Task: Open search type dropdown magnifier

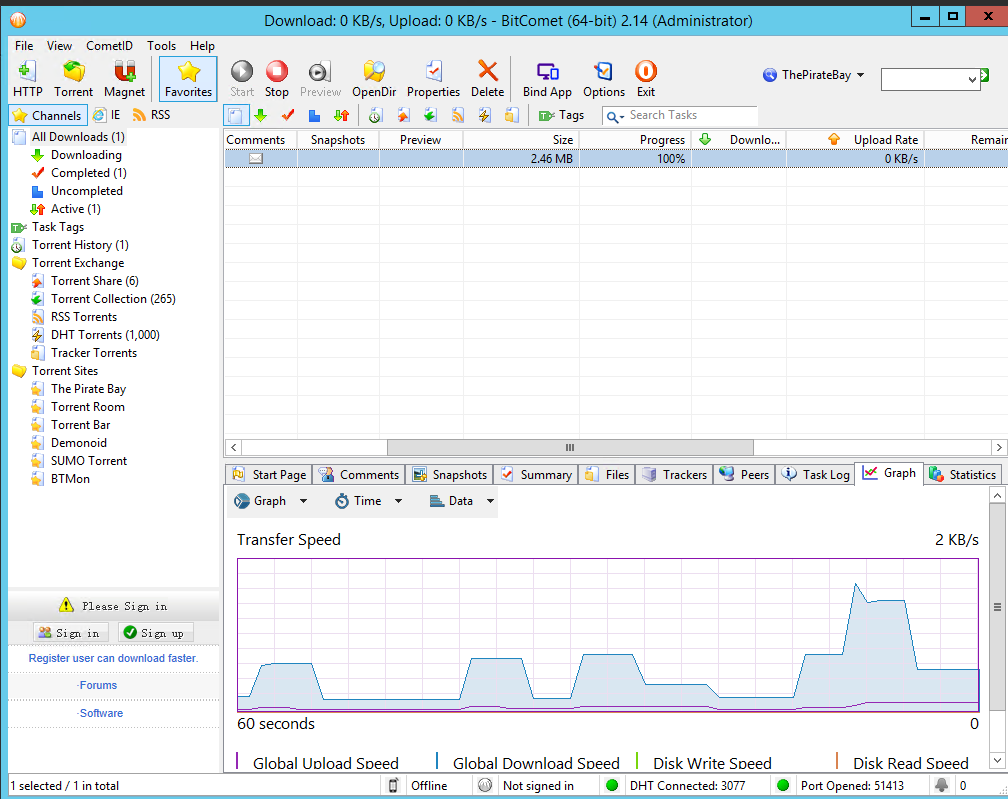Action: (615, 116)
